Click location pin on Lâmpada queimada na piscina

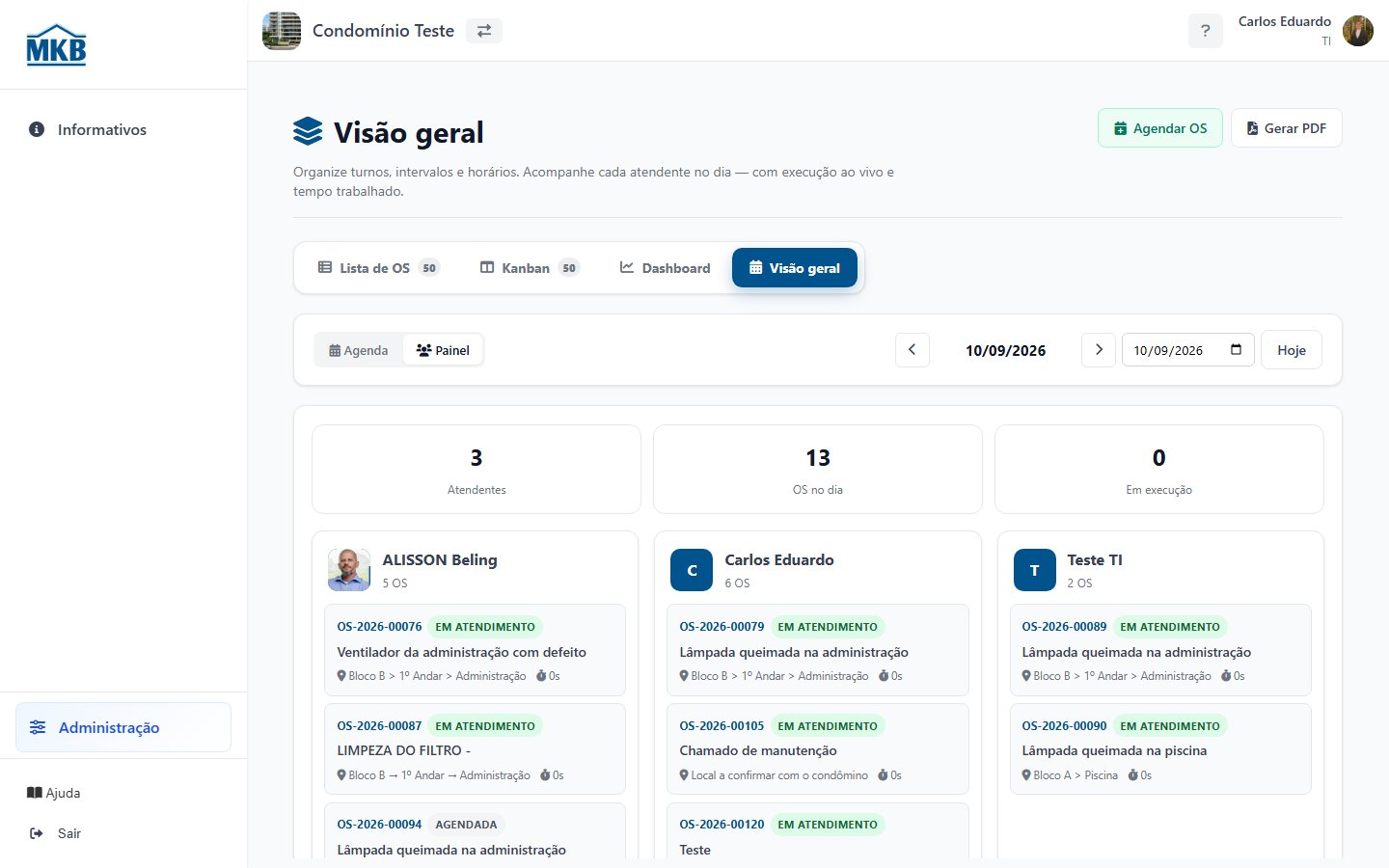pos(1026,775)
